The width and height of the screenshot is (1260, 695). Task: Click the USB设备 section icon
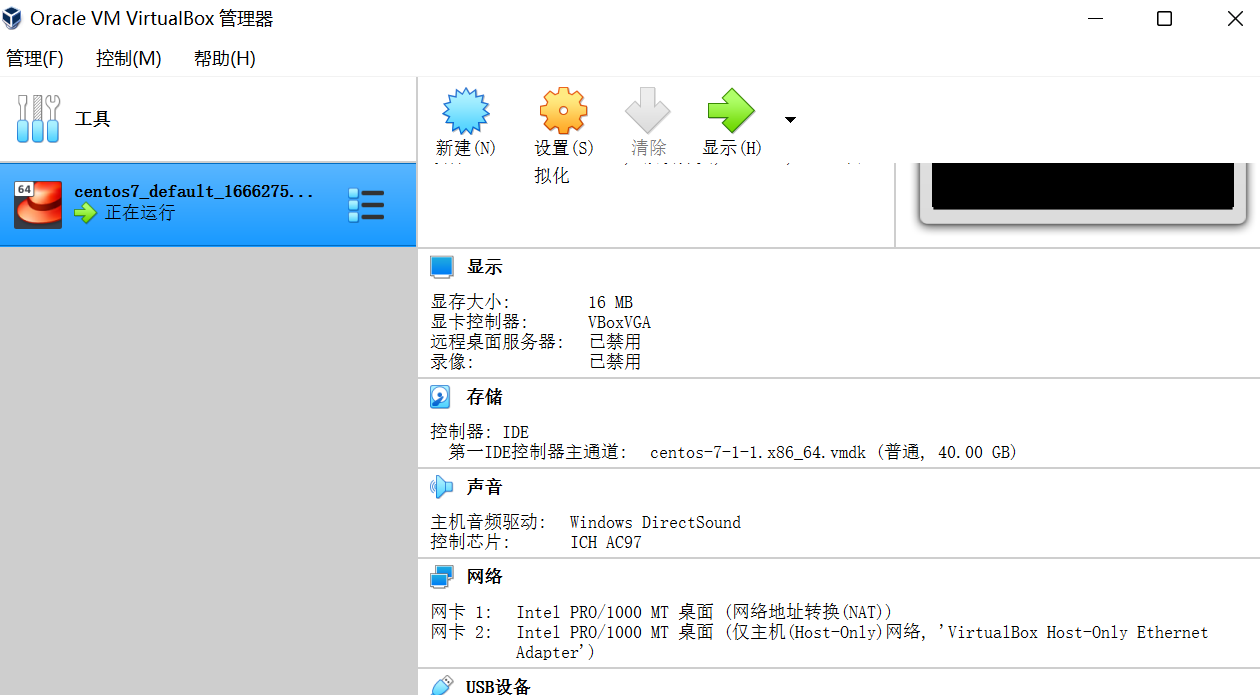(441, 686)
